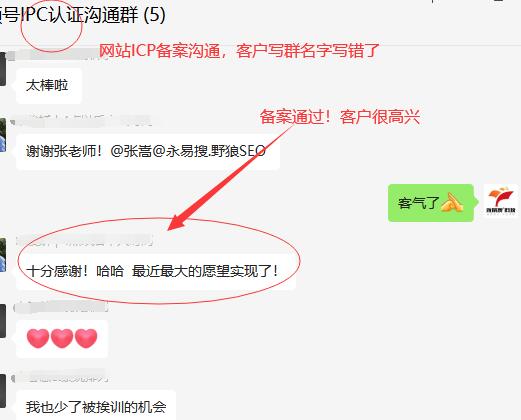Click blurred sender name above 太棒啦
Image resolution: width=521 pixels, height=420 pixels.
[57, 54]
